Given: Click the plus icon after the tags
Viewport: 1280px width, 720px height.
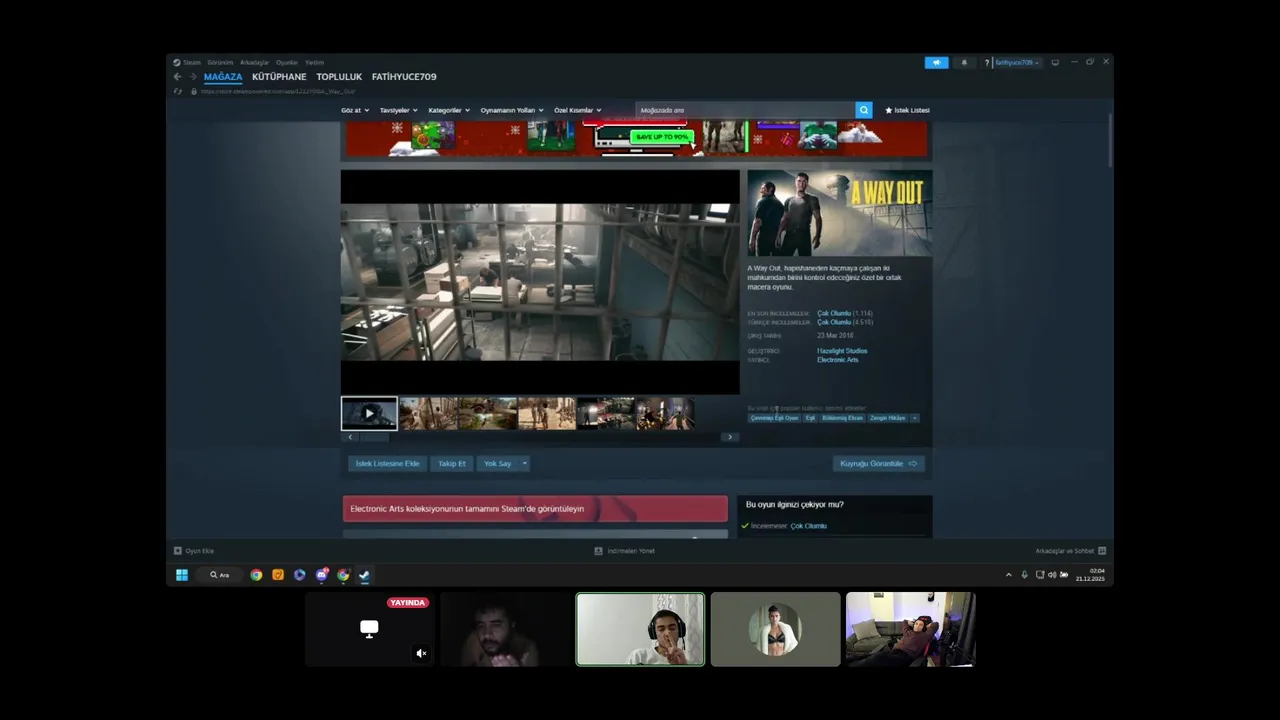Looking at the screenshot, I should click(914, 418).
